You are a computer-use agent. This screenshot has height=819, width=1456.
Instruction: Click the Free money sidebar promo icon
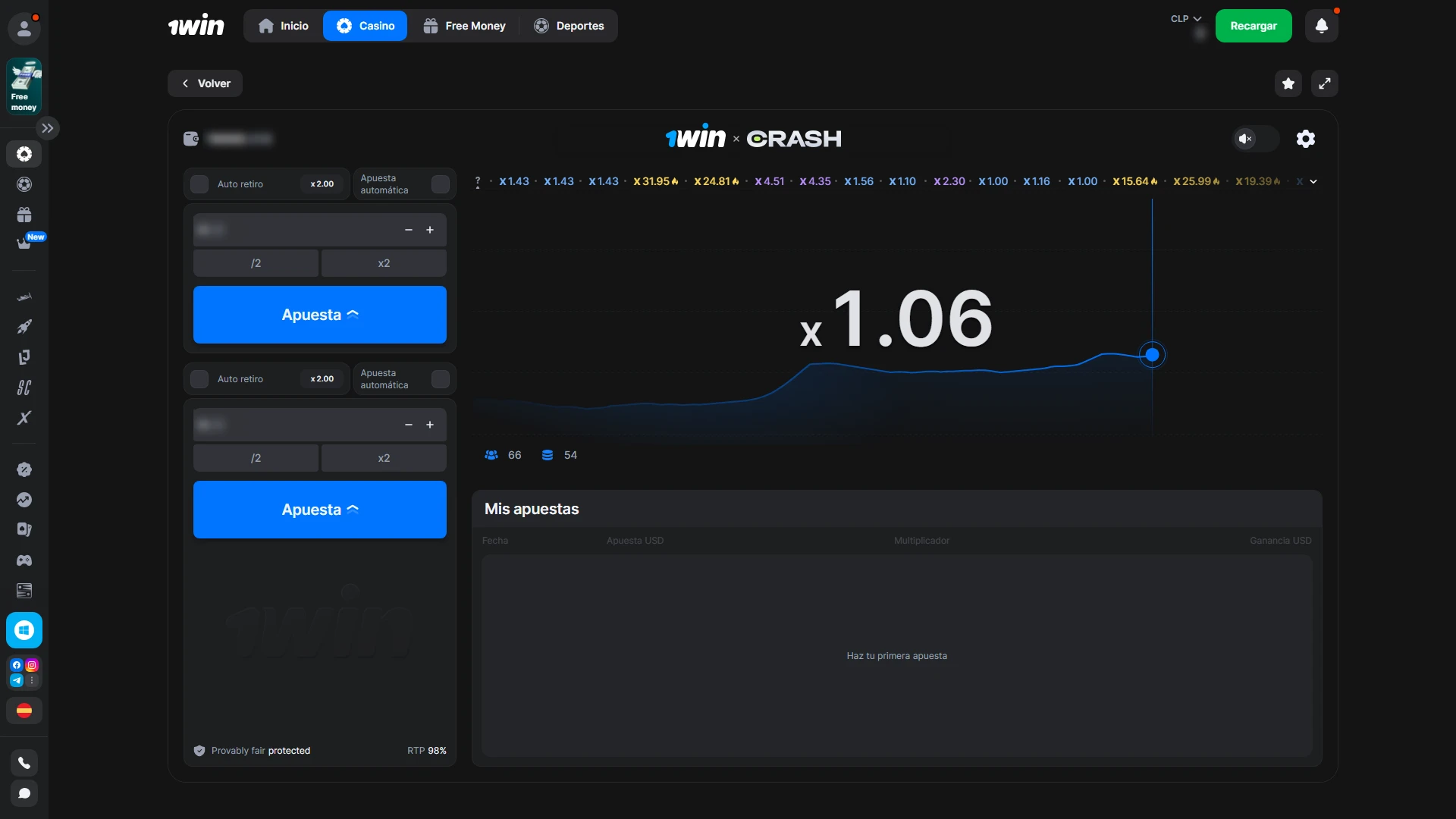coord(24,86)
